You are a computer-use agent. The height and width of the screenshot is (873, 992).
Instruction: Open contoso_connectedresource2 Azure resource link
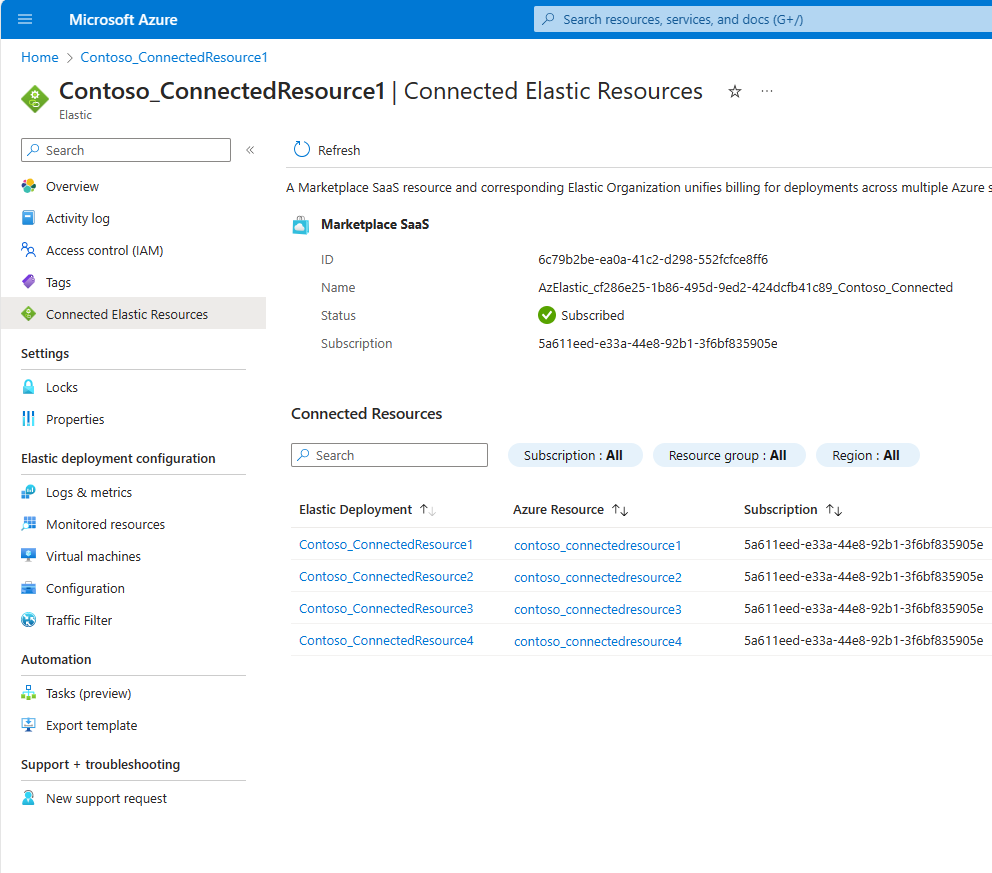(598, 578)
